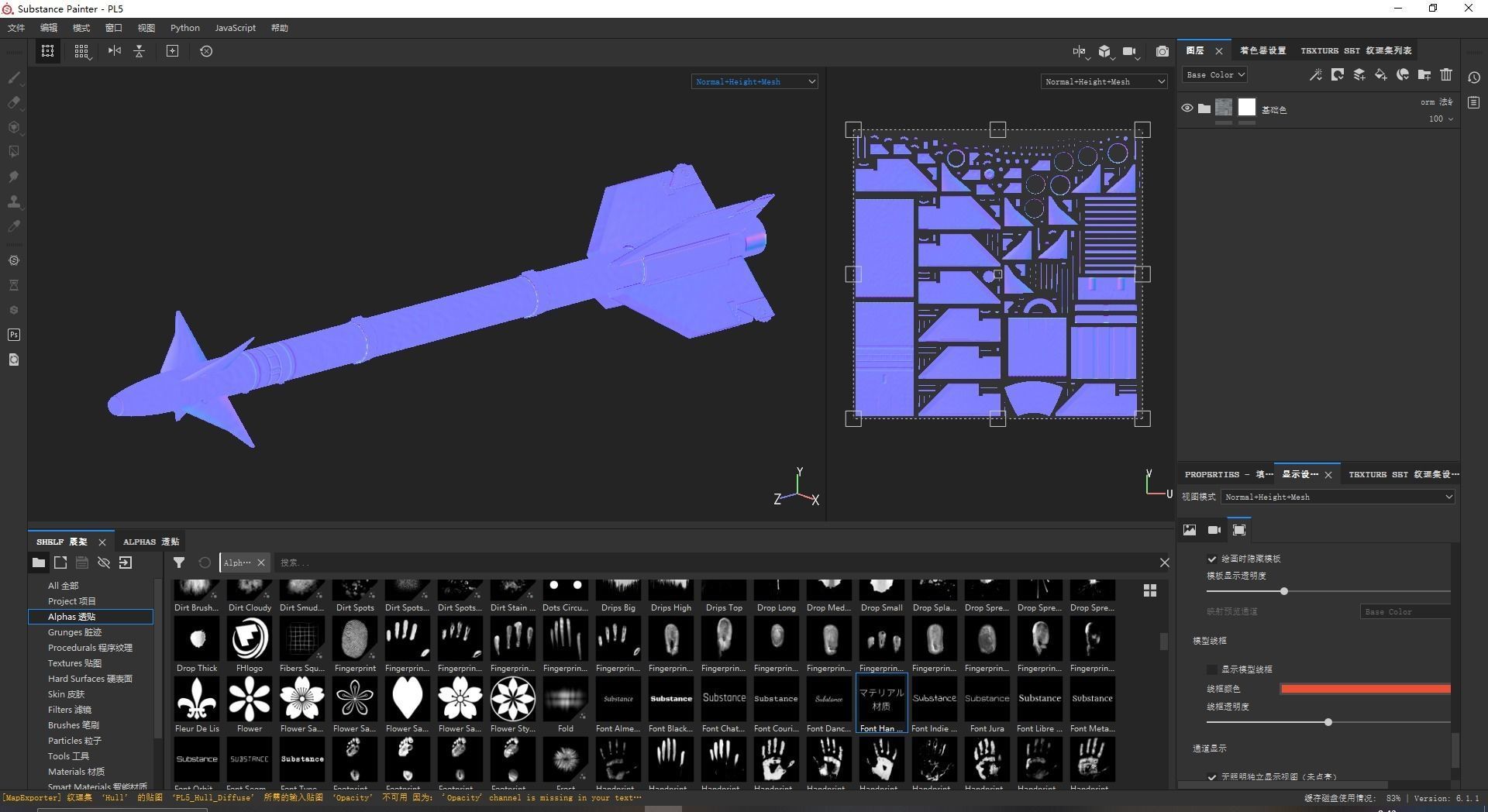
Task: Click the shelf filter funnel icon
Action: click(179, 563)
